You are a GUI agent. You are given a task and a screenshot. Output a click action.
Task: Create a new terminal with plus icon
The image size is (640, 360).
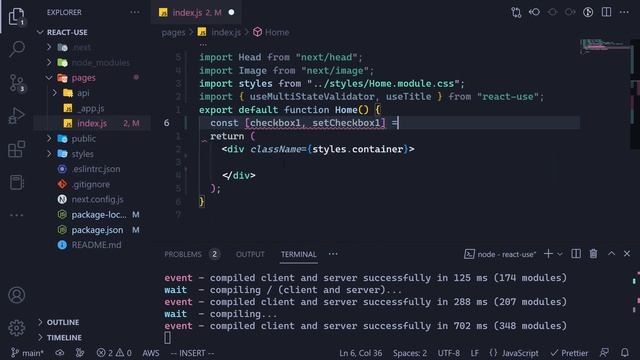548,254
